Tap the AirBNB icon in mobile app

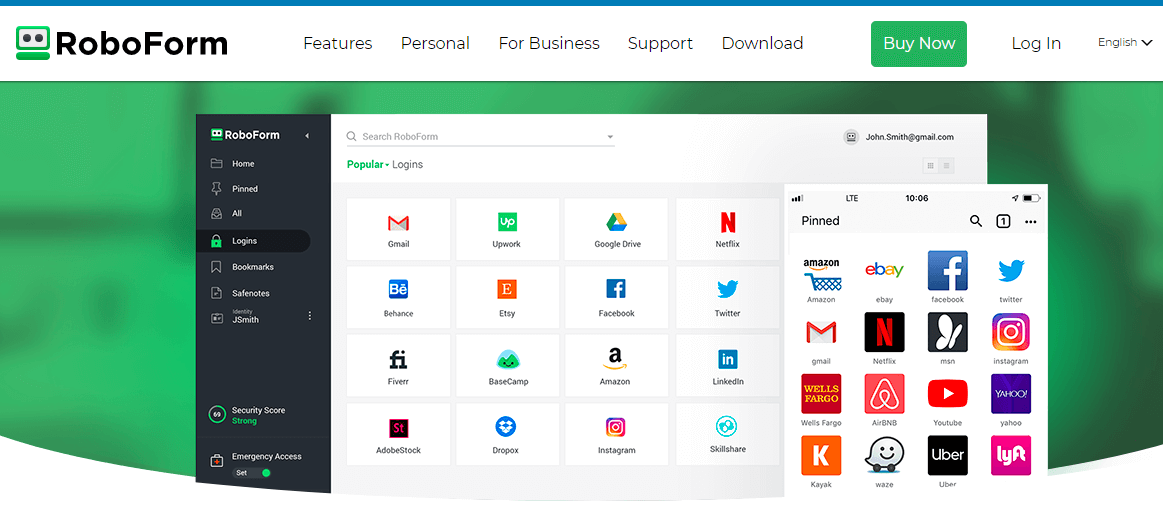(x=884, y=394)
